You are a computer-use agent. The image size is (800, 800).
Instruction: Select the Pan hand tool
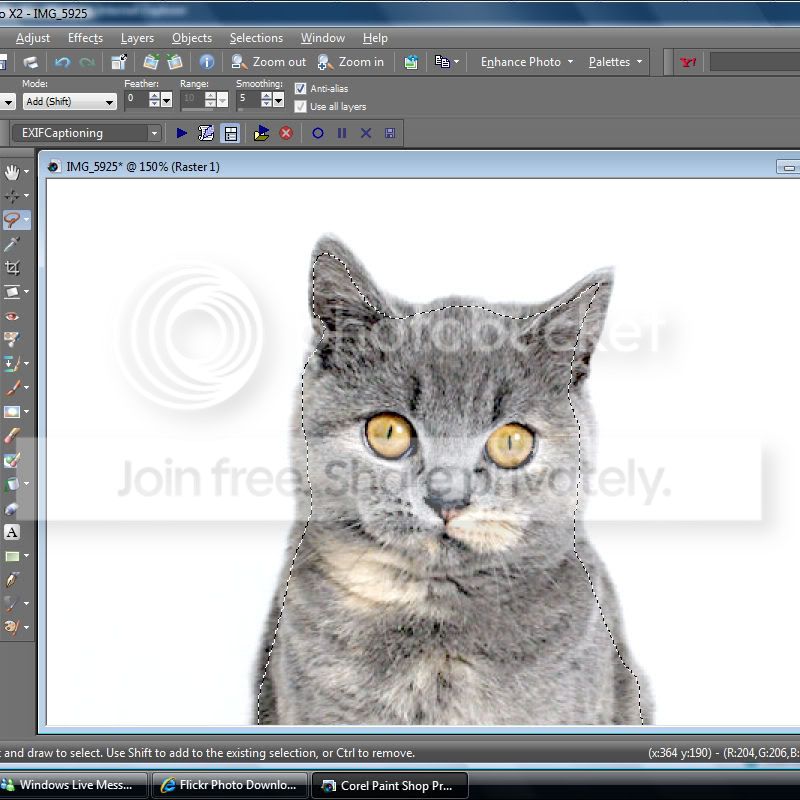click(x=12, y=172)
